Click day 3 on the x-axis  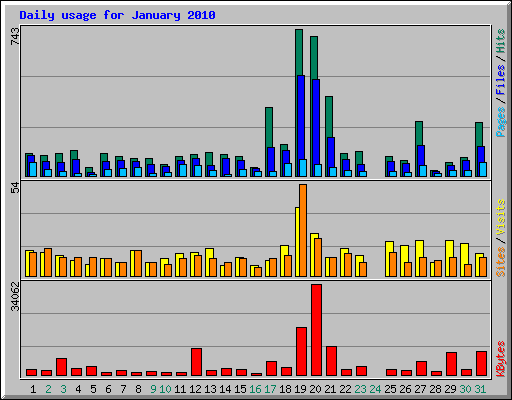point(63,389)
